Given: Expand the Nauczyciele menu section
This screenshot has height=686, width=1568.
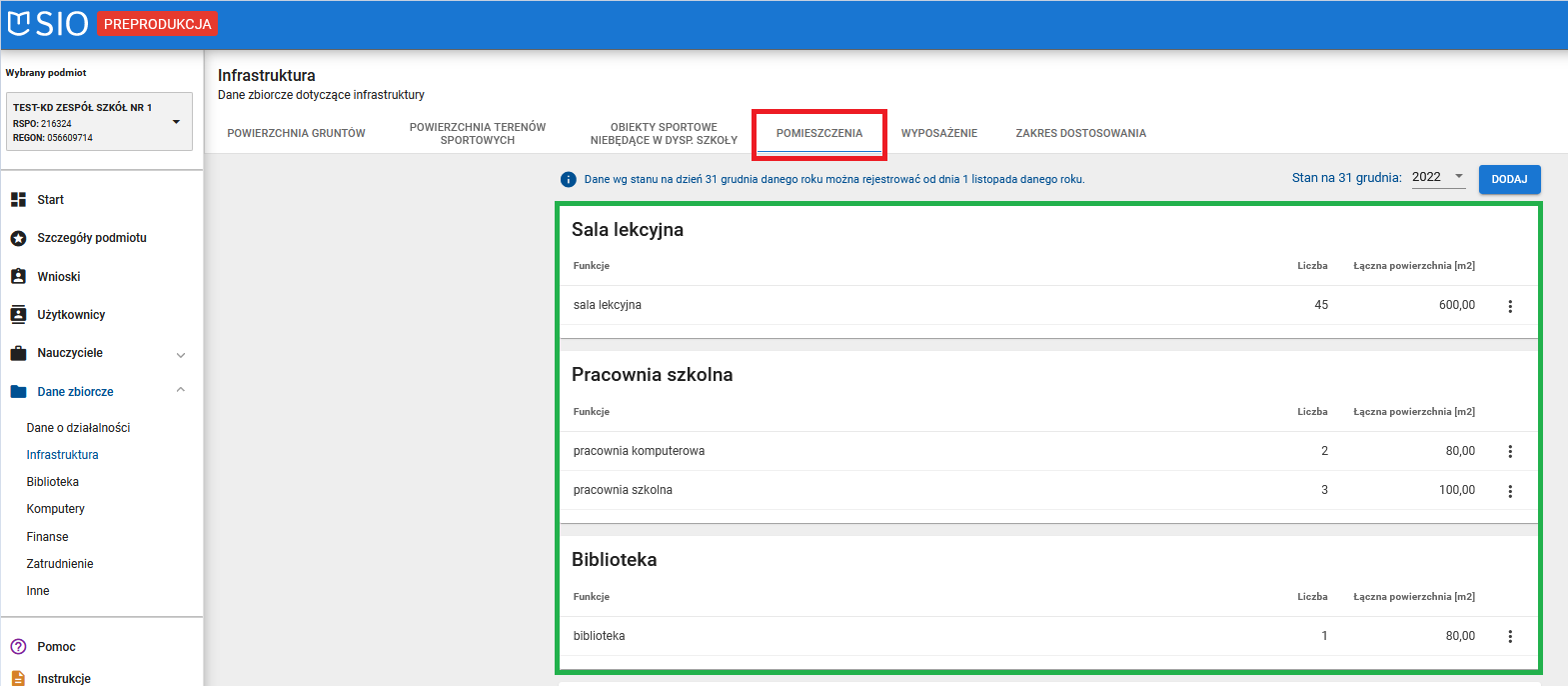Looking at the screenshot, I should click(181, 354).
